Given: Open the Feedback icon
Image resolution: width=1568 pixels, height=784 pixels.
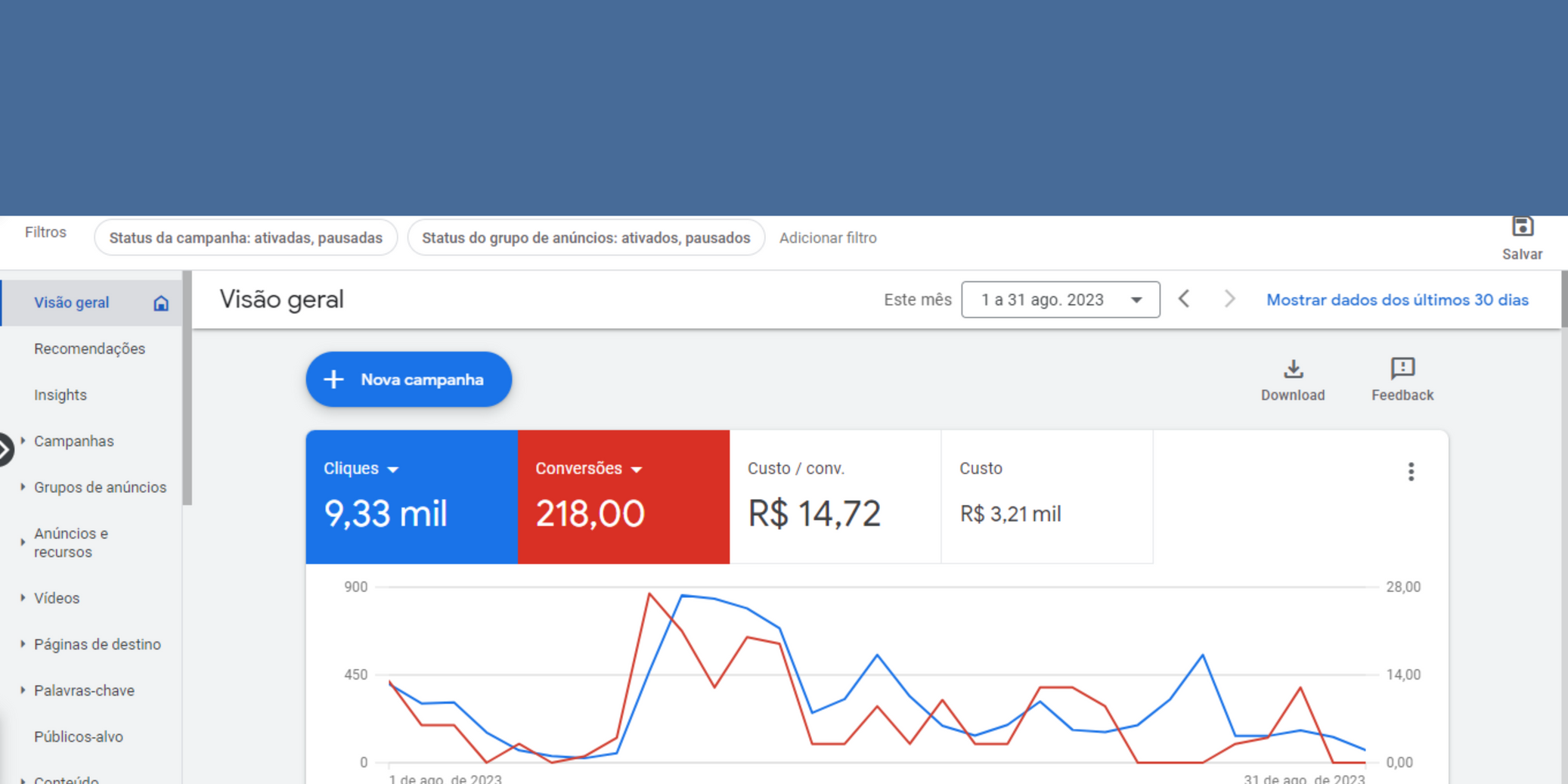Looking at the screenshot, I should pyautogui.click(x=1402, y=369).
